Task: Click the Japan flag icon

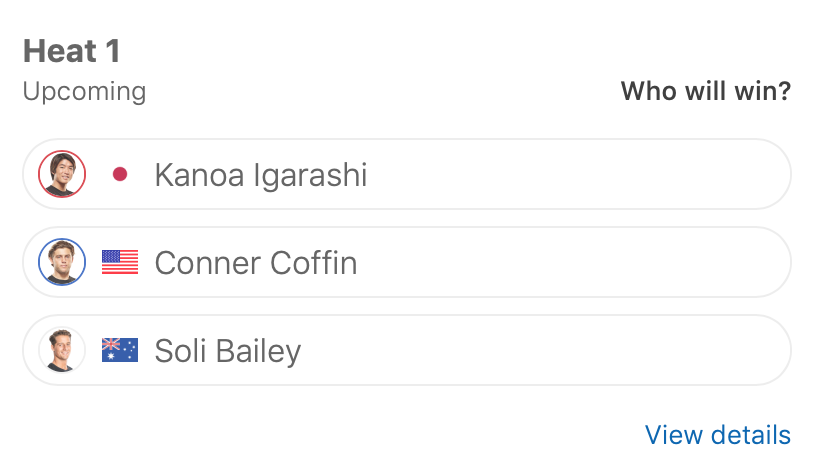Action: (x=120, y=175)
